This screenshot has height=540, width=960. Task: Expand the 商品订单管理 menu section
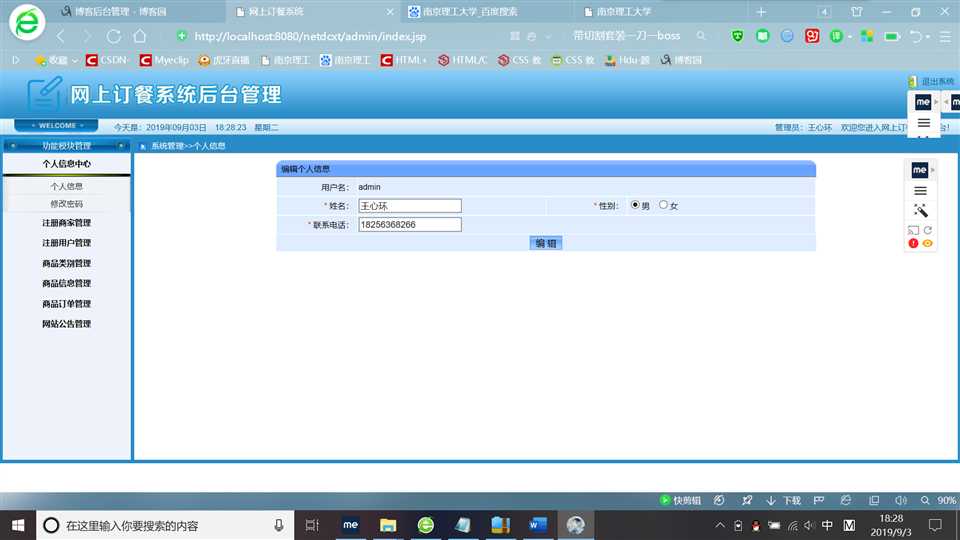click(x=66, y=304)
